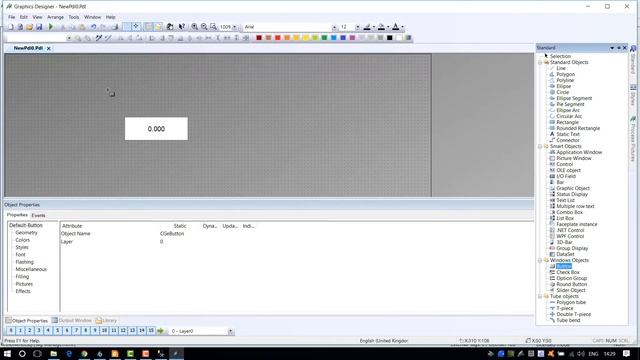
Task: Select Colors in the properties tree
Action: tap(22, 240)
